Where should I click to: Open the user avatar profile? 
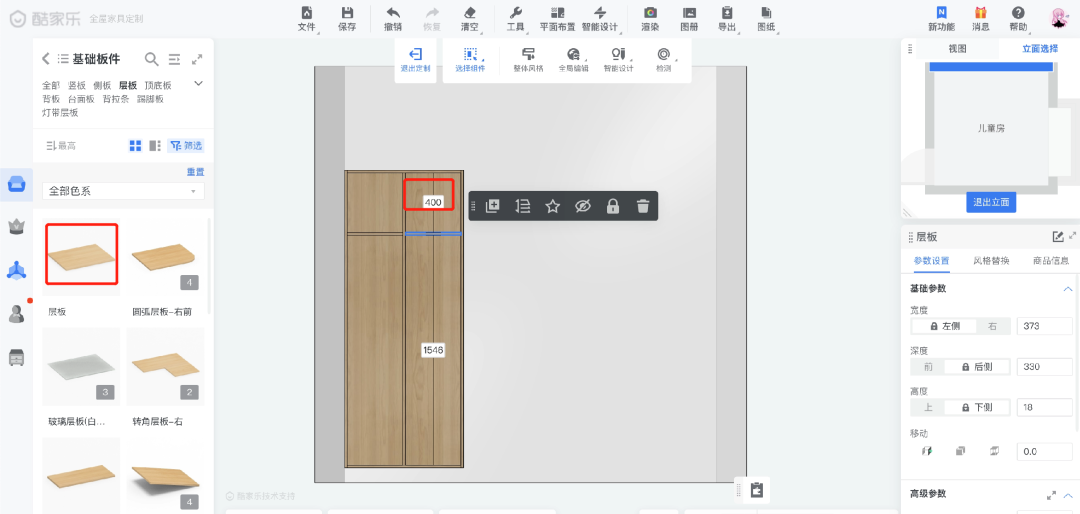pos(1060,18)
